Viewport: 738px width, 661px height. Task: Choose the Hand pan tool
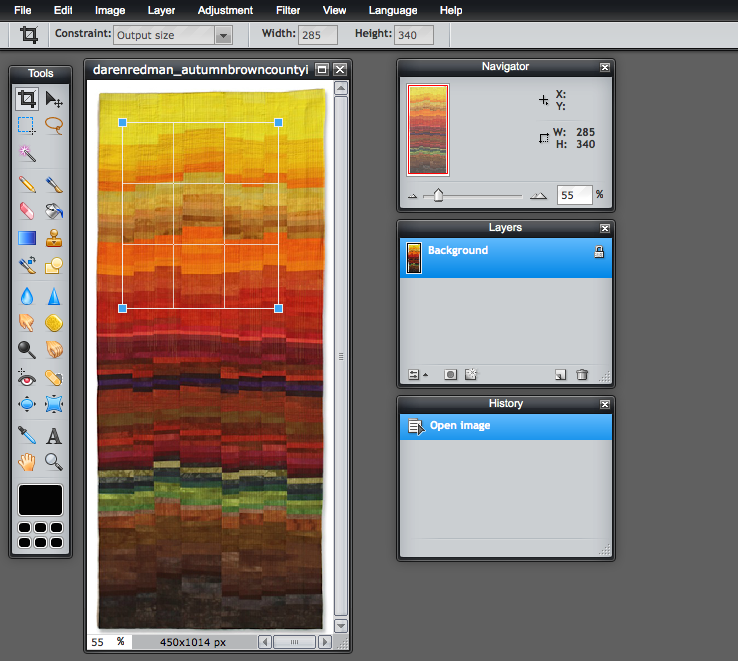coord(27,462)
